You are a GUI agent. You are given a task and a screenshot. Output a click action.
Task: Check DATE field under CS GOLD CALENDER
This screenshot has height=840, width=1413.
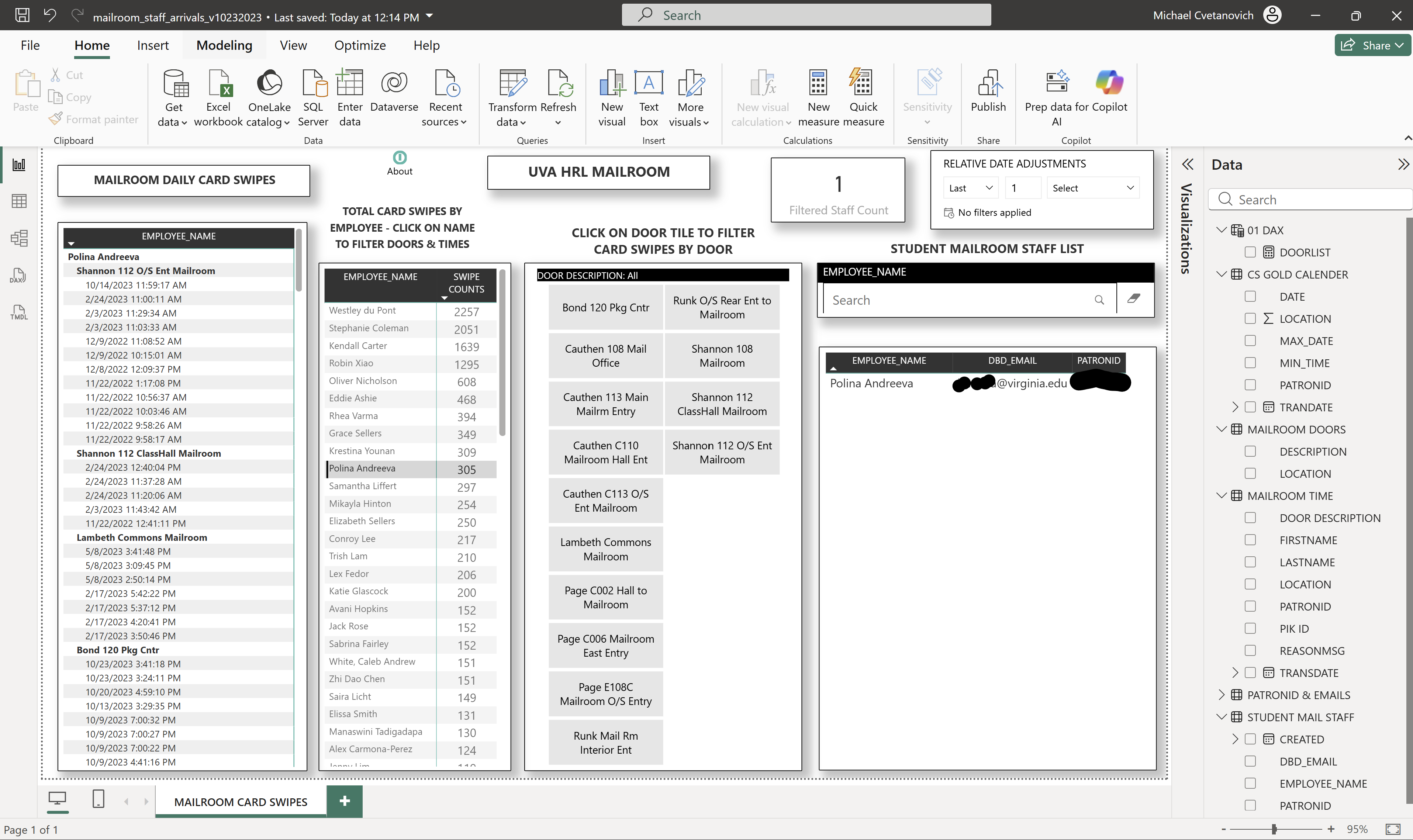coord(1251,296)
